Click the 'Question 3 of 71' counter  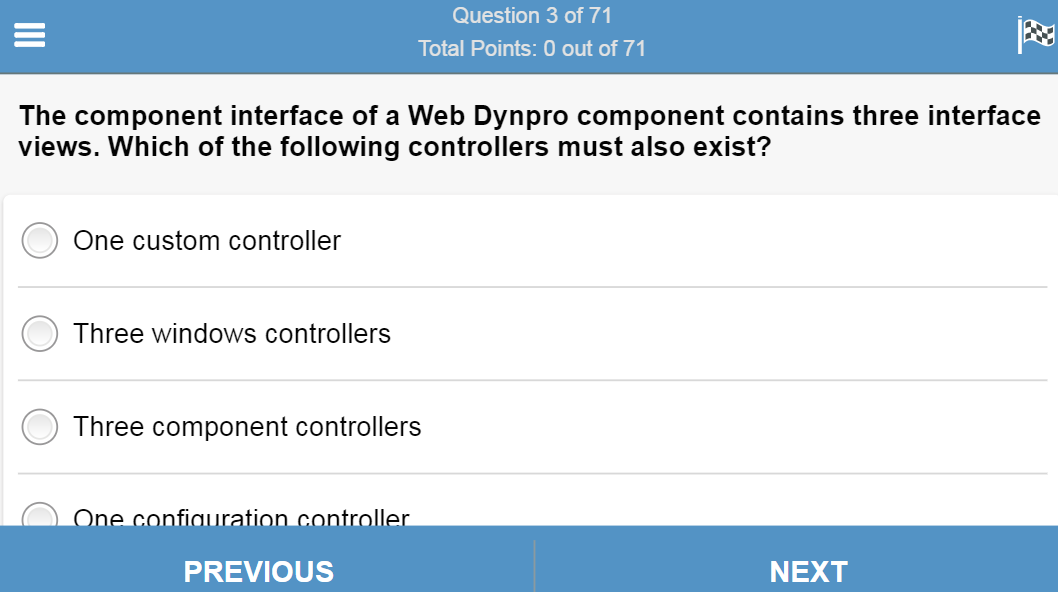tap(531, 16)
